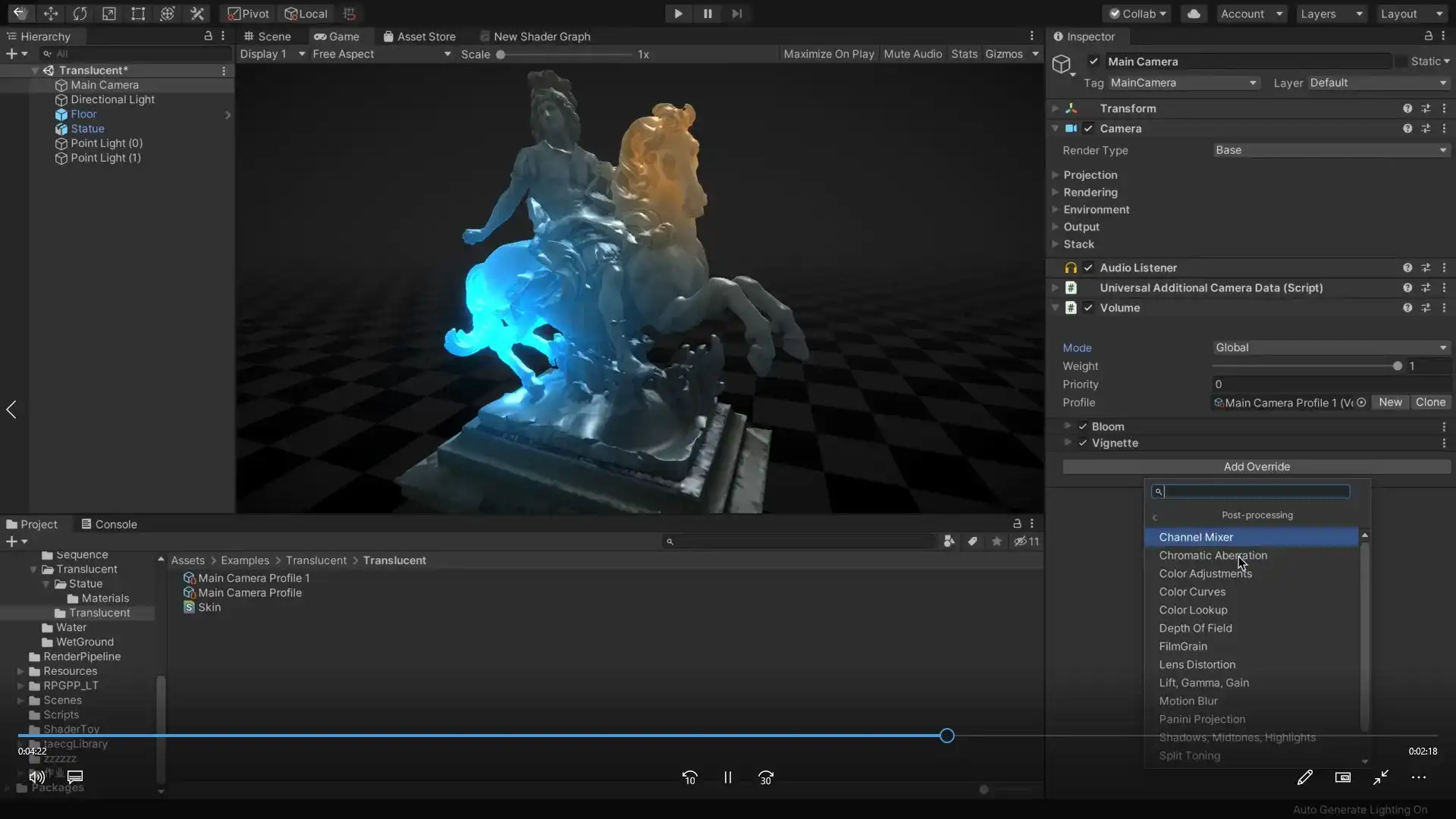Select Chromatic Aberration from the override list
The width and height of the screenshot is (1456, 819).
tap(1214, 555)
